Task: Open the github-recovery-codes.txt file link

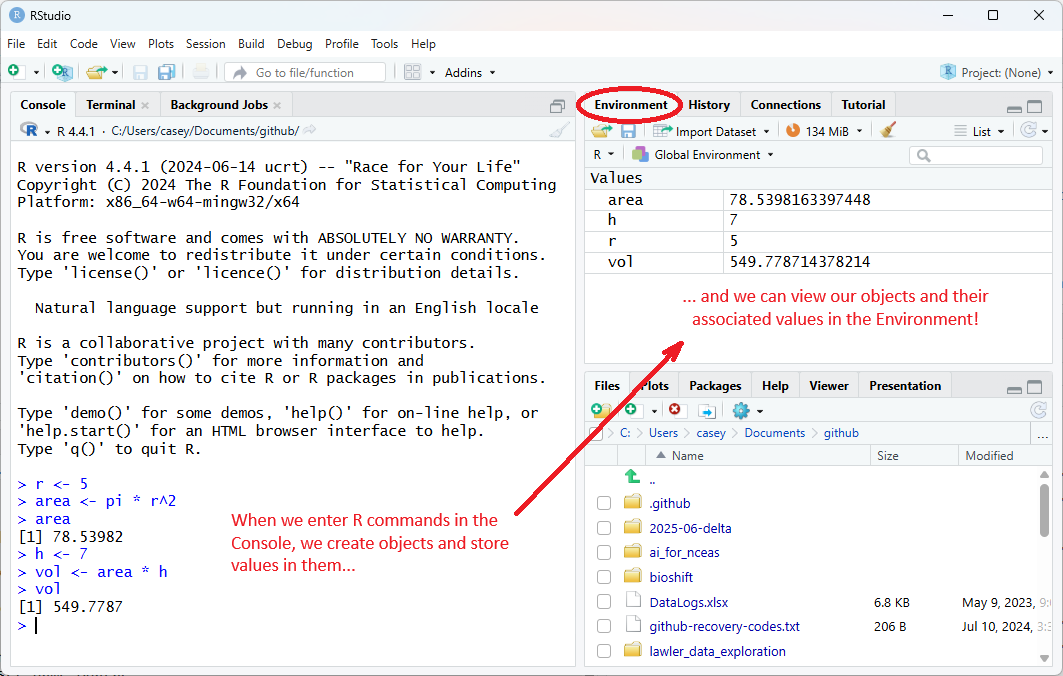Action: tap(724, 627)
